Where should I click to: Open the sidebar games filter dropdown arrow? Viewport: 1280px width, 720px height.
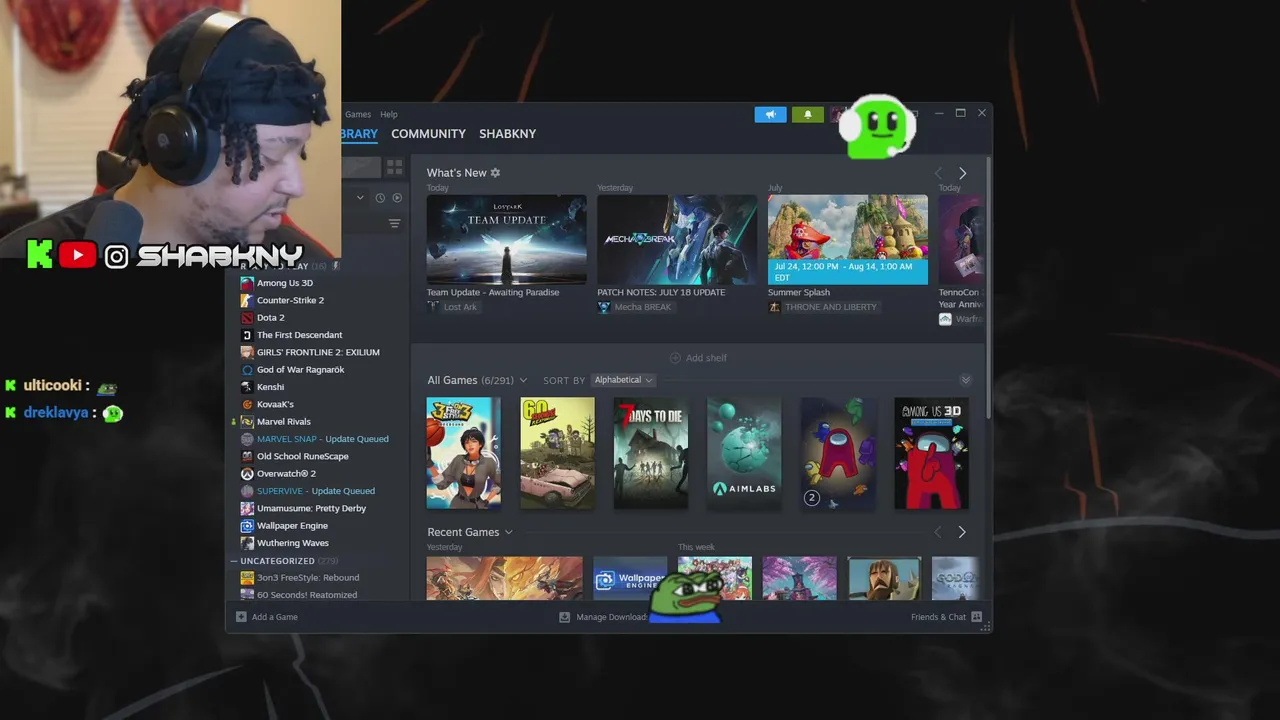coord(360,198)
